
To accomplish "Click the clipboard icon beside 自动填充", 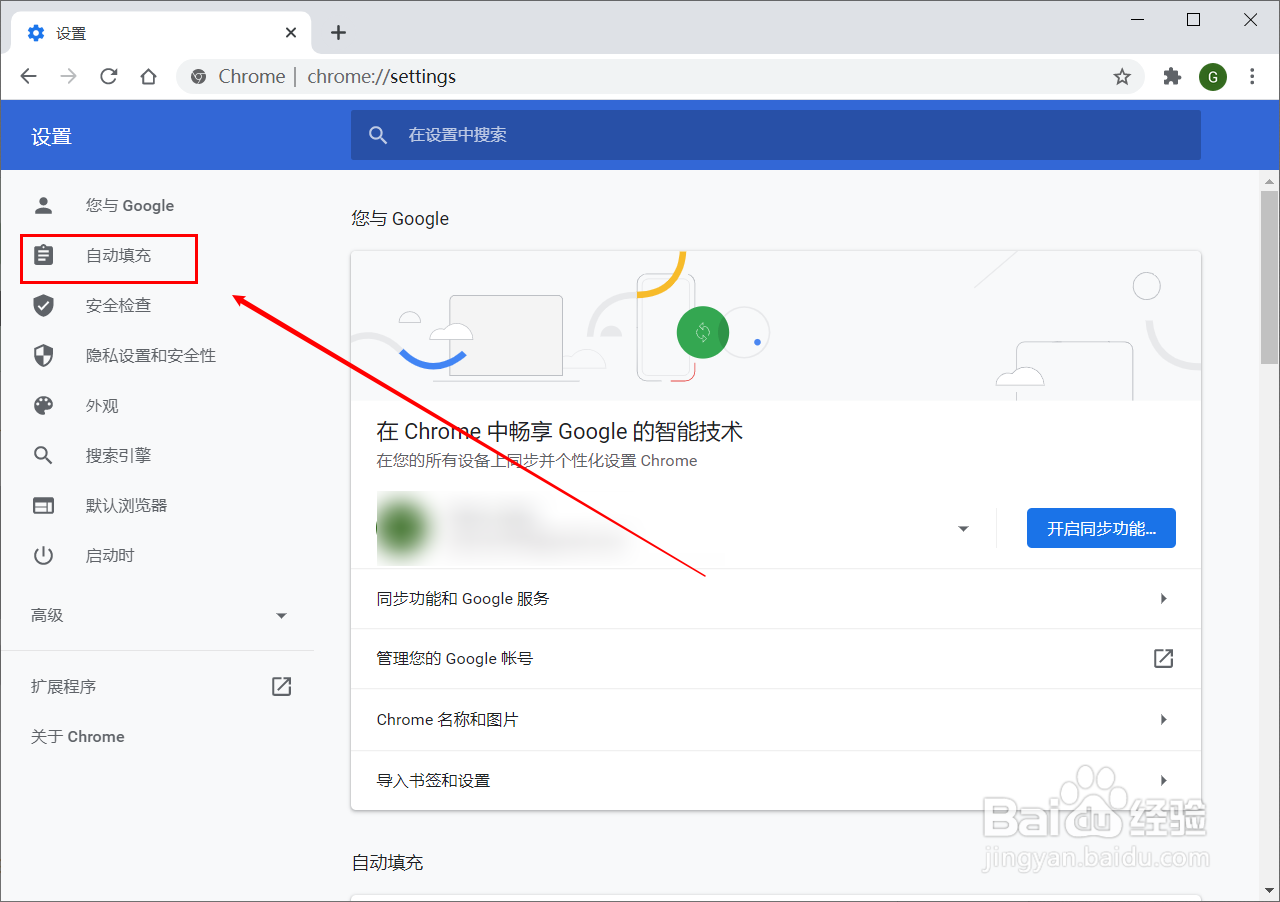I will (x=43, y=256).
